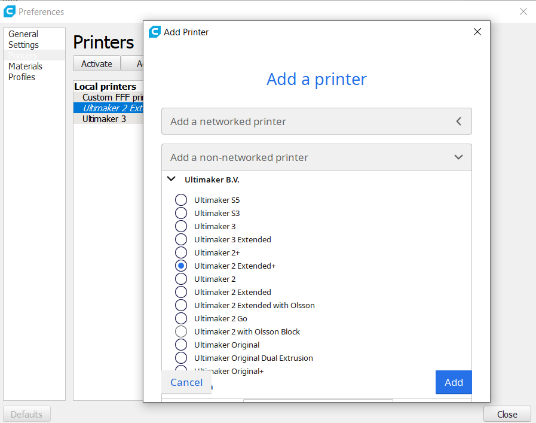Screen dimensions: 536x423
Task: Expand the Add a networked printer section
Action: tap(316, 121)
